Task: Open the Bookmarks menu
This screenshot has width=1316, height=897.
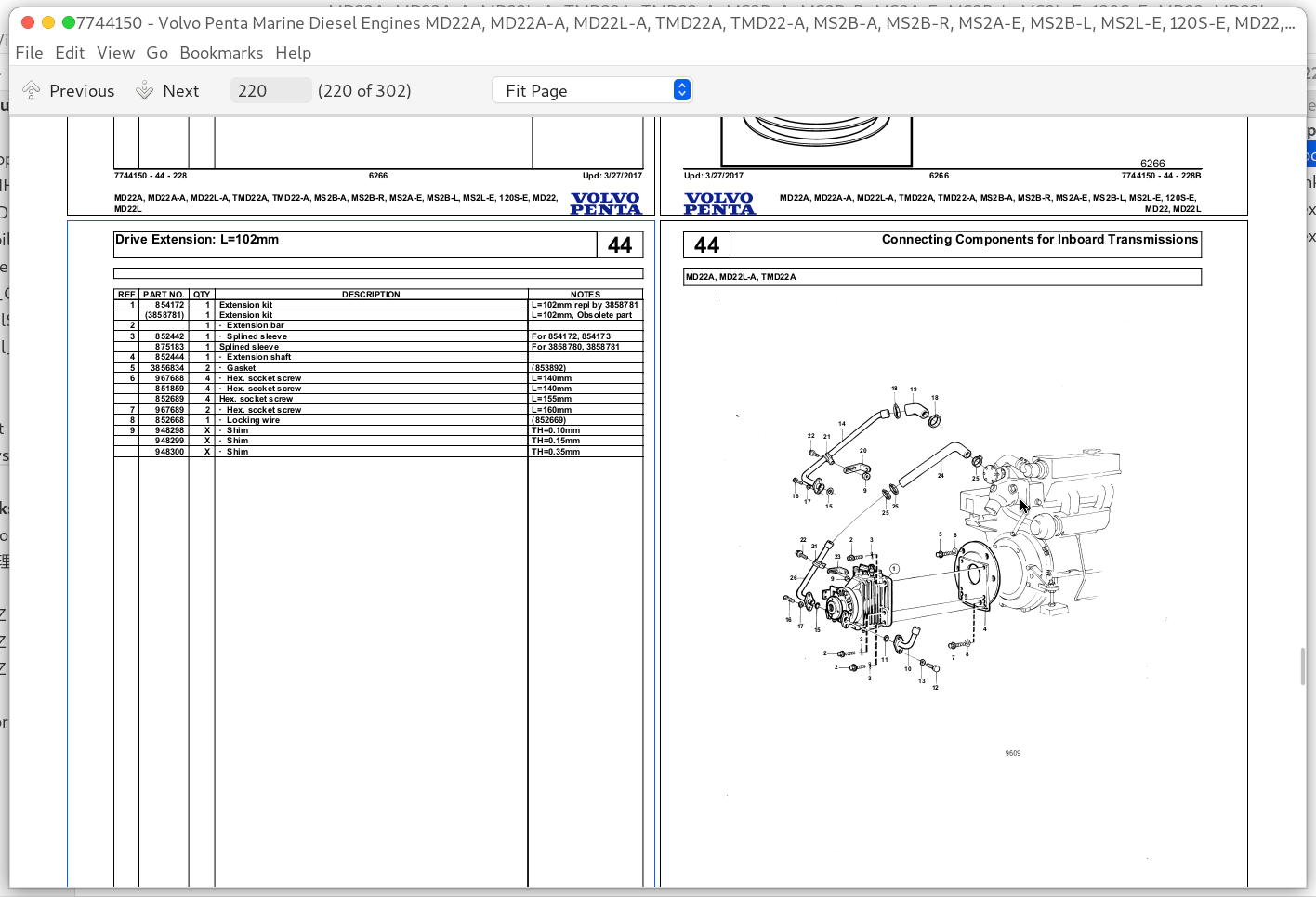Action: [221, 53]
